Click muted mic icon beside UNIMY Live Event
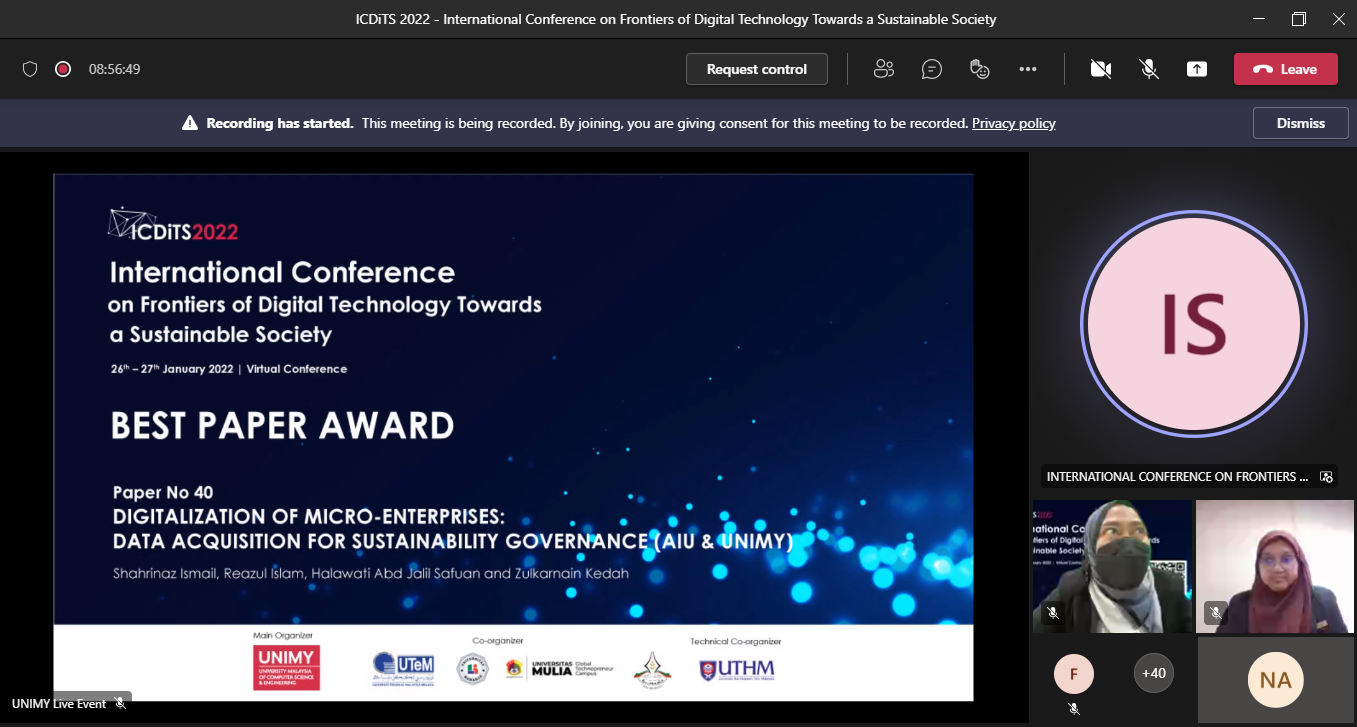 tap(120, 704)
